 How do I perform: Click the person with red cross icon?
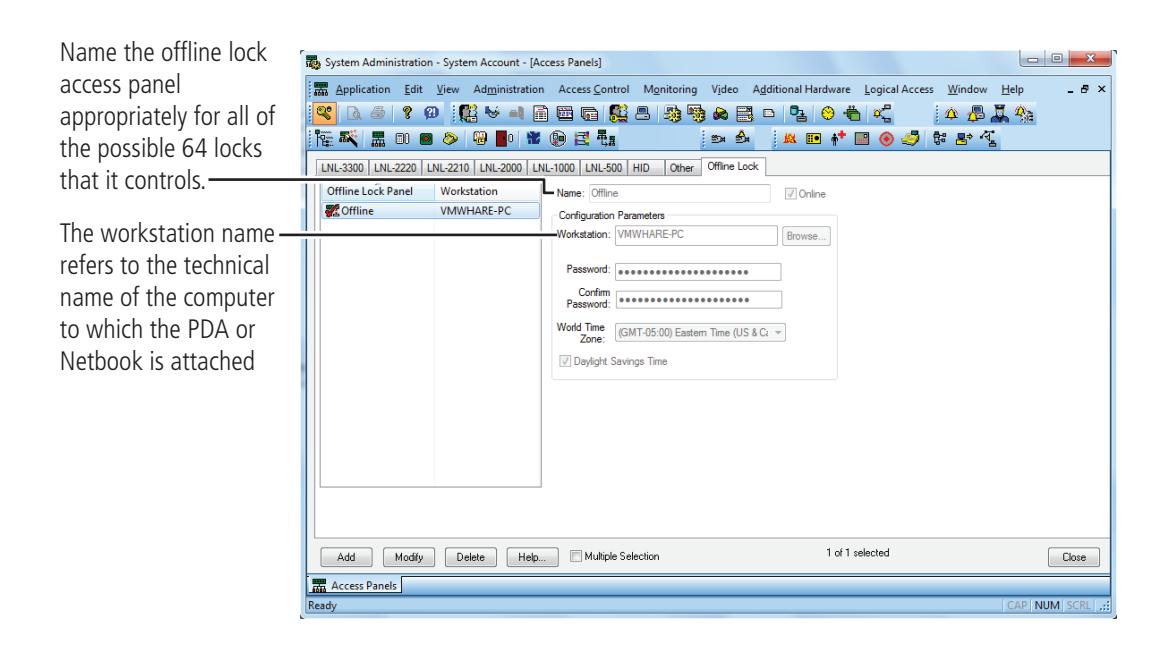[838, 138]
